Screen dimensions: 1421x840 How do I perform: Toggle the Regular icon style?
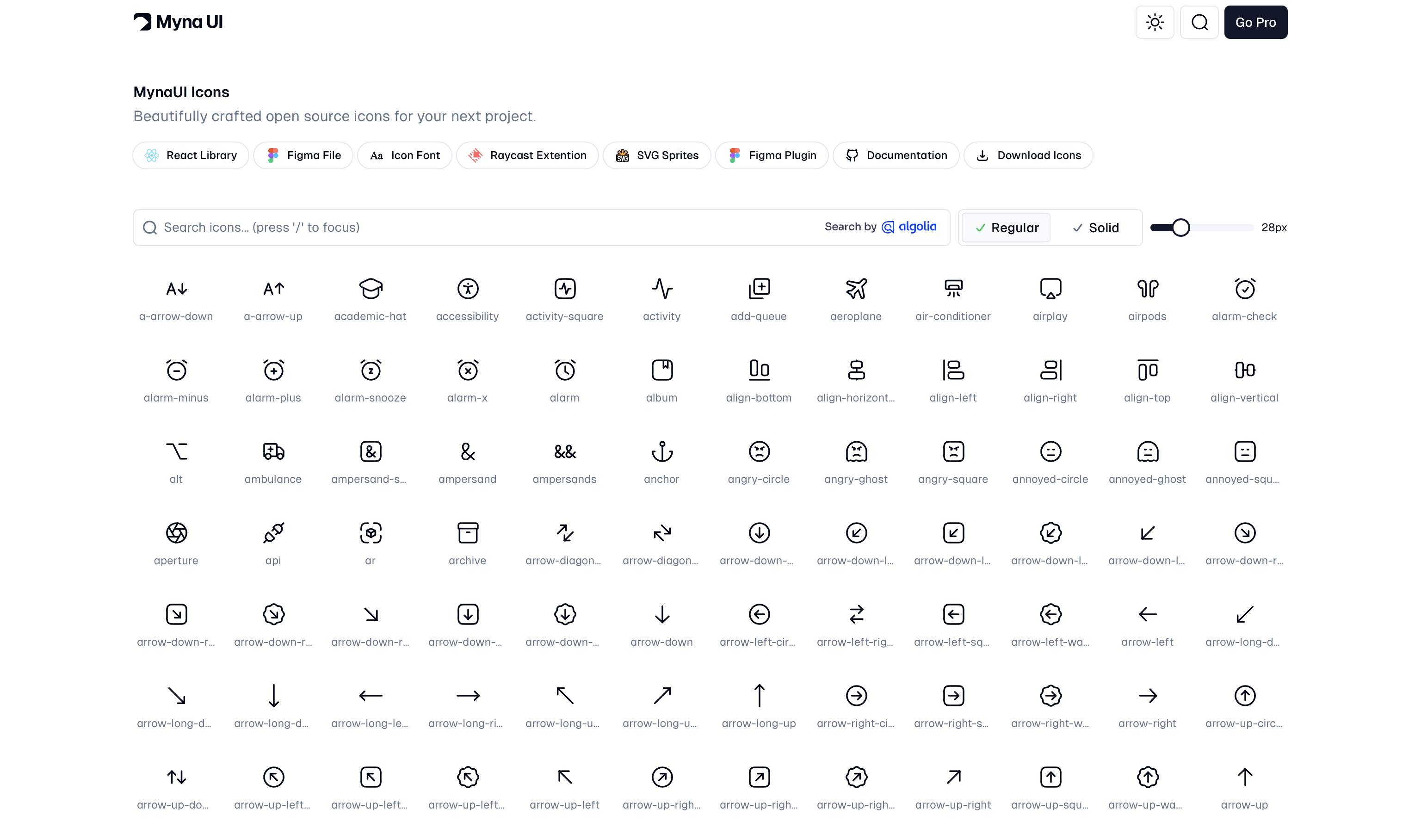pos(1006,228)
